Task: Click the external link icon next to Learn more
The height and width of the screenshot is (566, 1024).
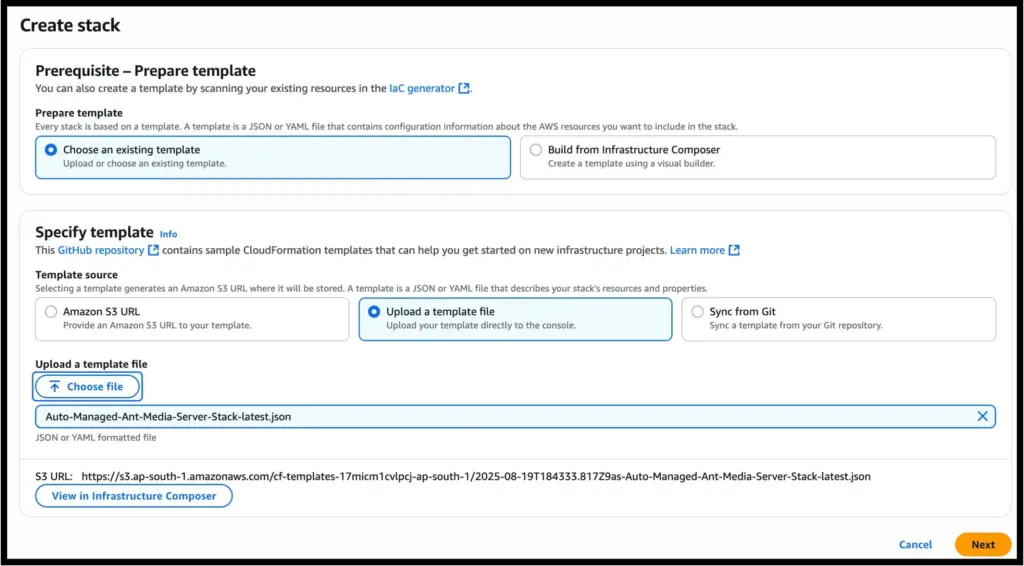Action: tap(734, 250)
